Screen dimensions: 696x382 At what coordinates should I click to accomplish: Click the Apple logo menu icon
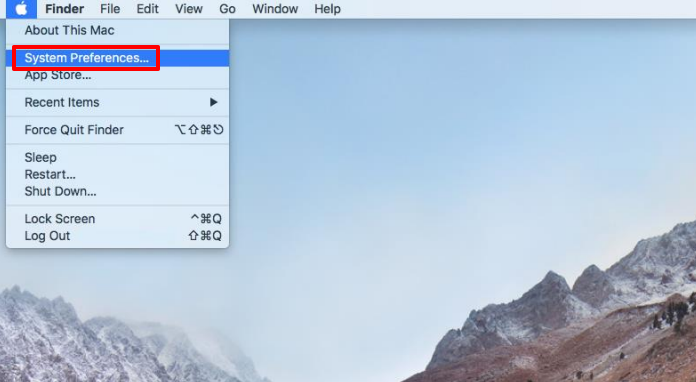click(x=21, y=9)
